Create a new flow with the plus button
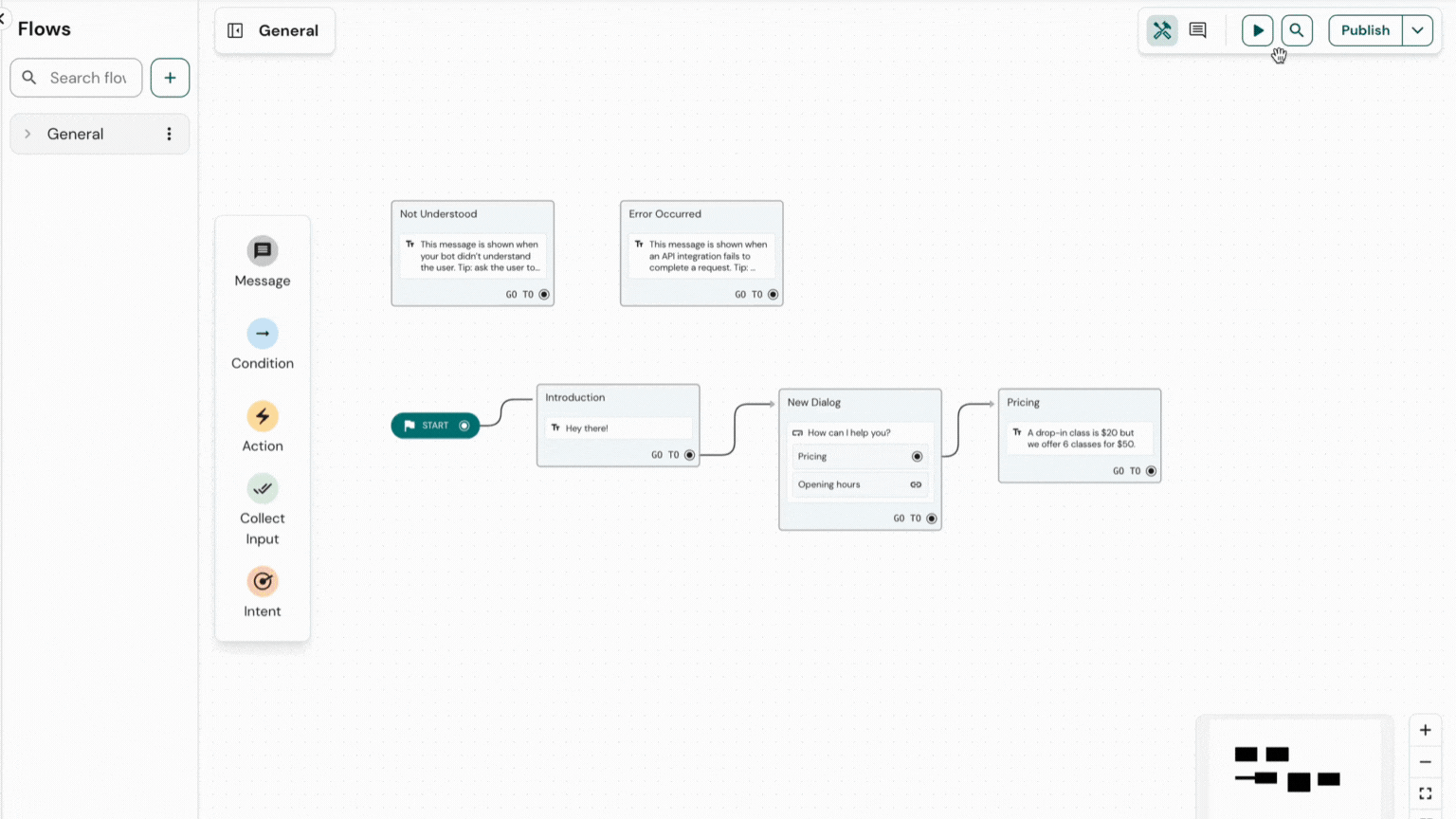 pyautogui.click(x=170, y=78)
